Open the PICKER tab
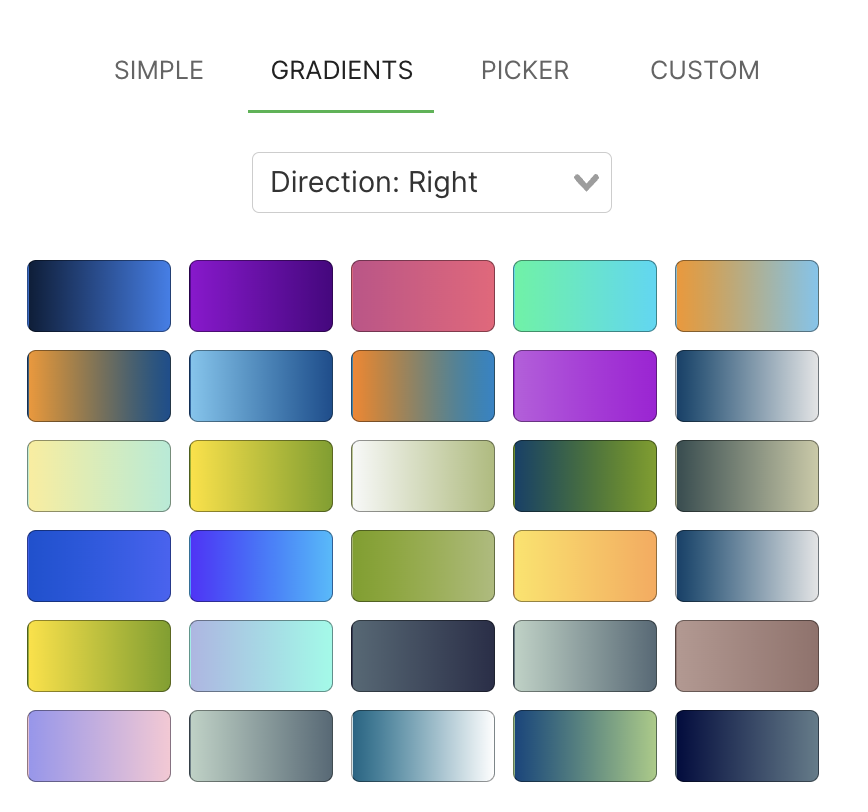 525,71
